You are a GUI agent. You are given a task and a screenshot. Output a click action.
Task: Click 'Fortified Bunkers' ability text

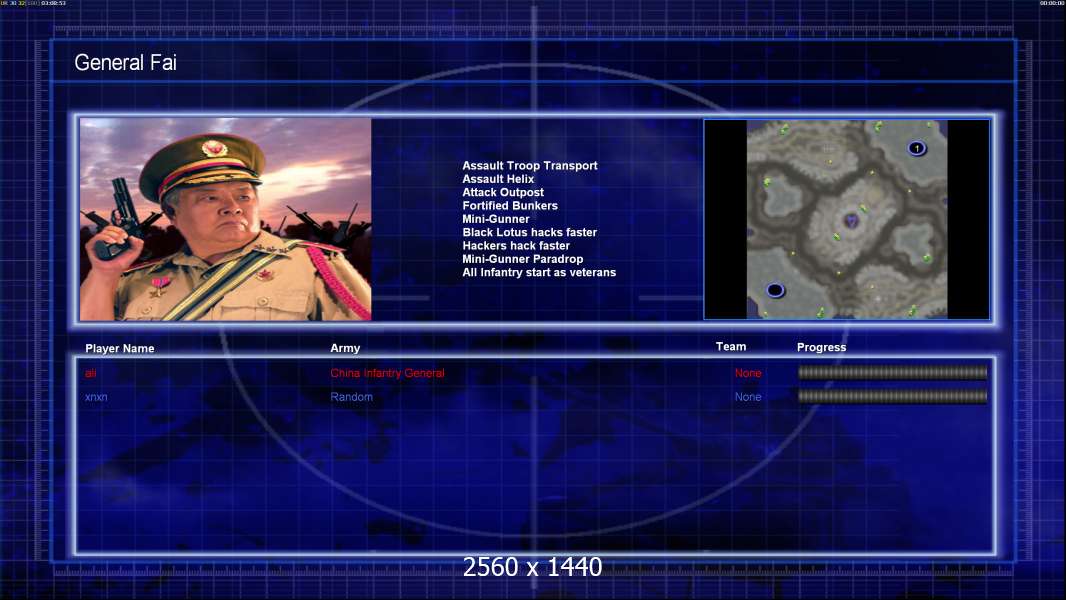[x=510, y=206]
